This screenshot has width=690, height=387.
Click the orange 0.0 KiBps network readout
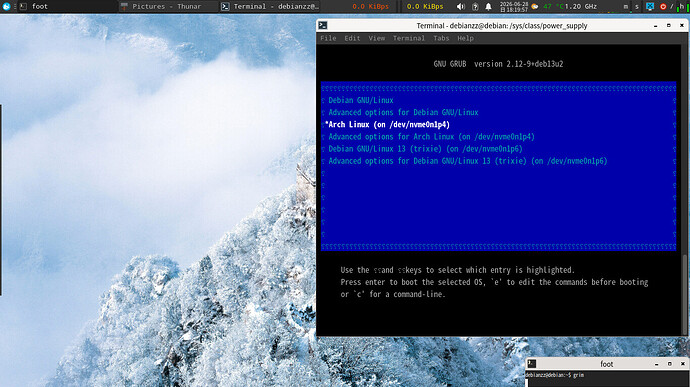click(x=371, y=6)
